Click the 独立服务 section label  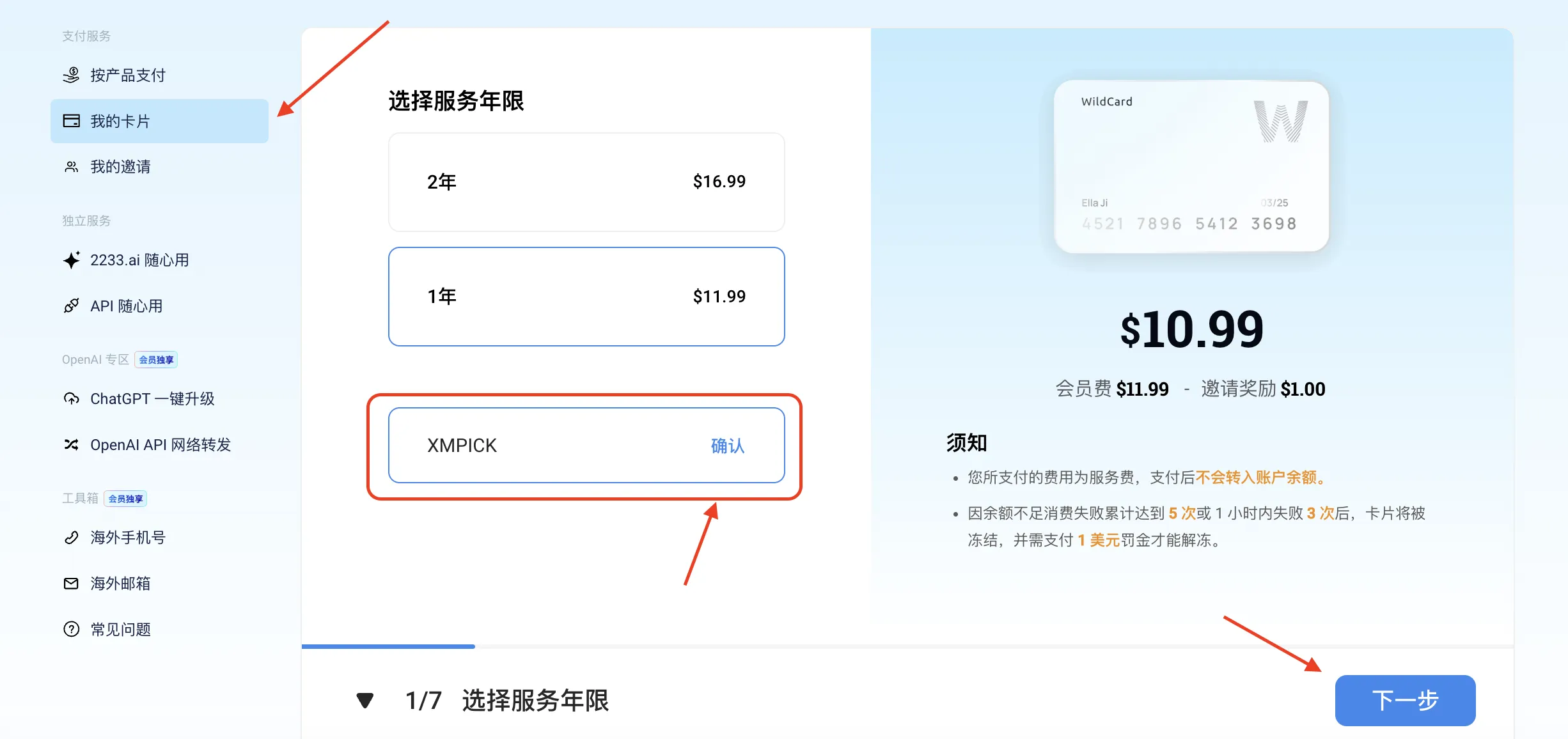86,221
